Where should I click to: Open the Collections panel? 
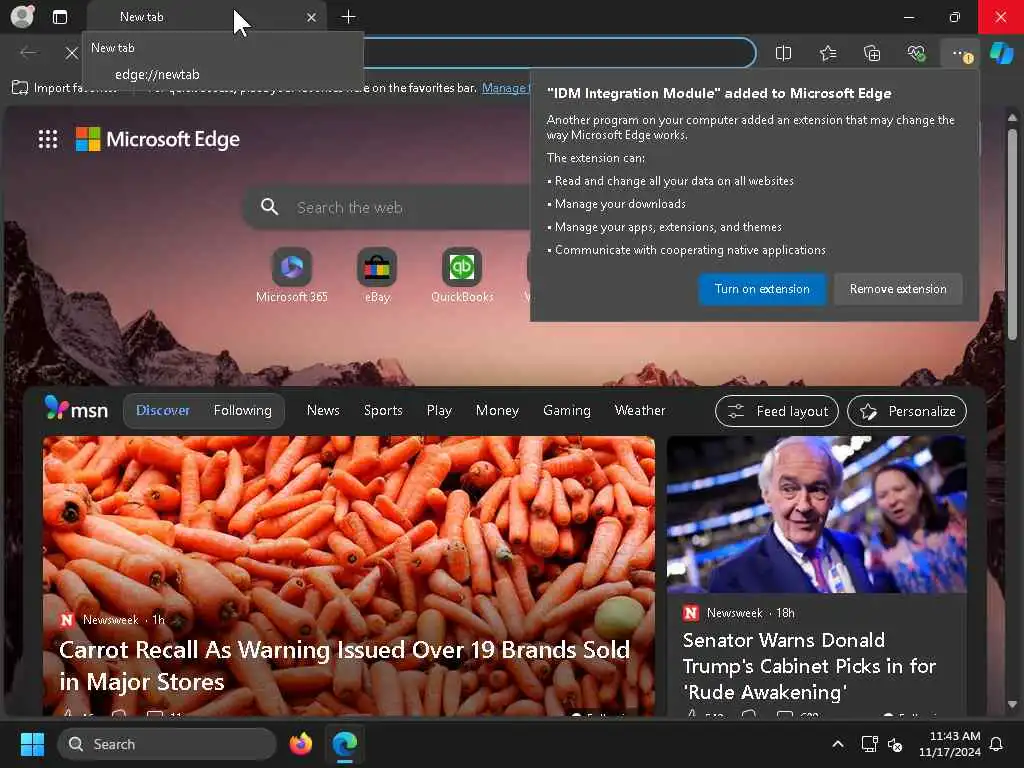[x=872, y=53]
